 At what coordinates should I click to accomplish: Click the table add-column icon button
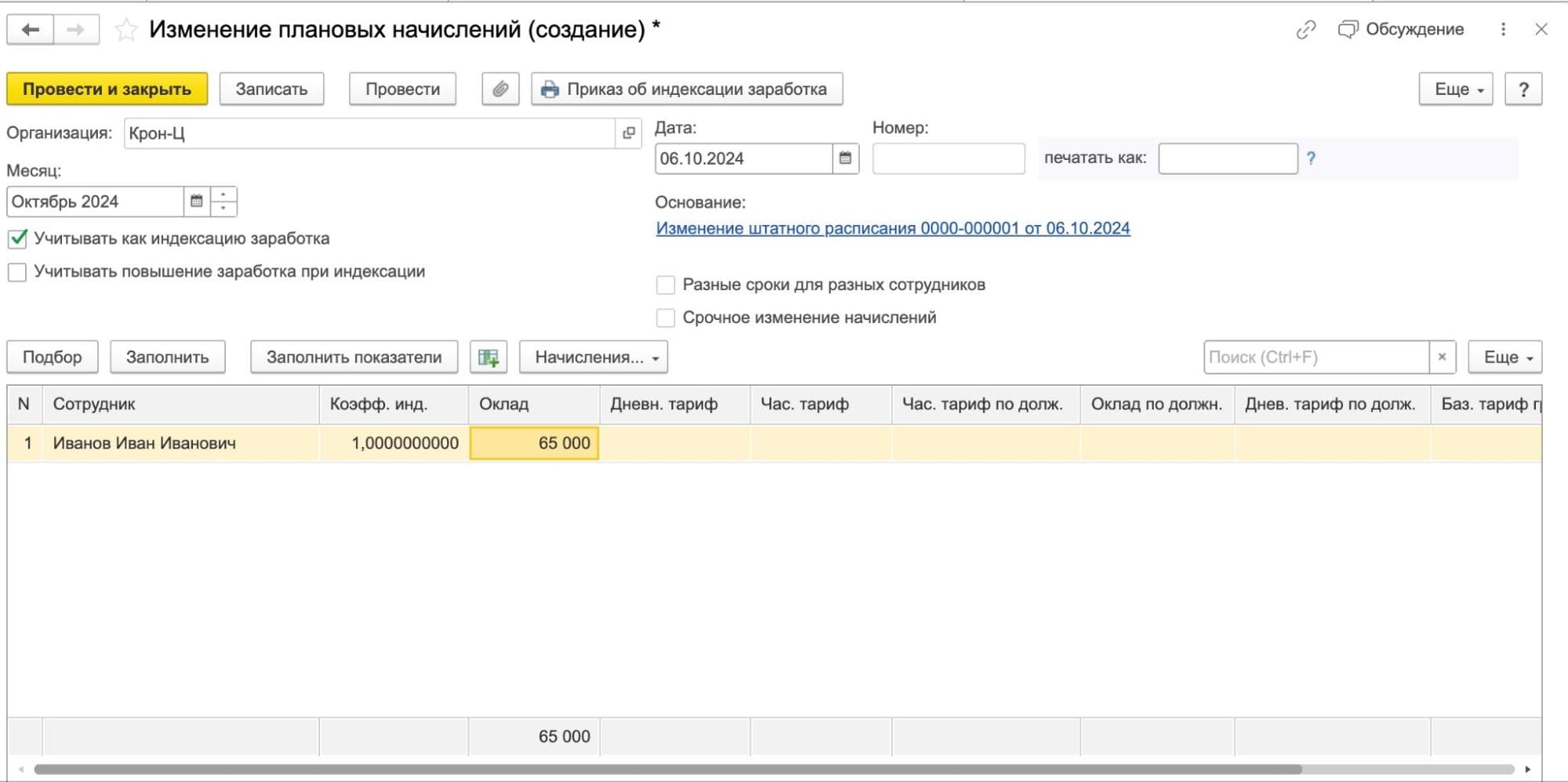488,358
